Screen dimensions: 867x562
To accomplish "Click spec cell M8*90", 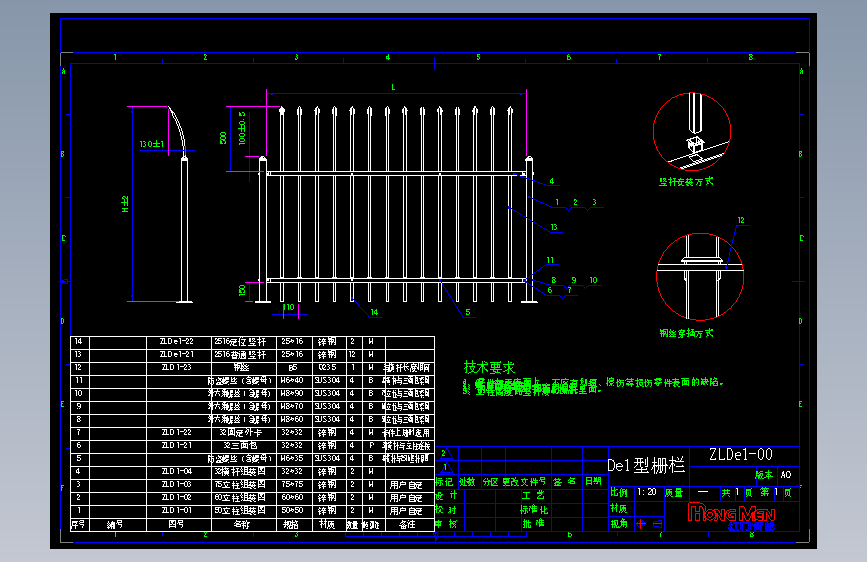I will pos(292,393).
